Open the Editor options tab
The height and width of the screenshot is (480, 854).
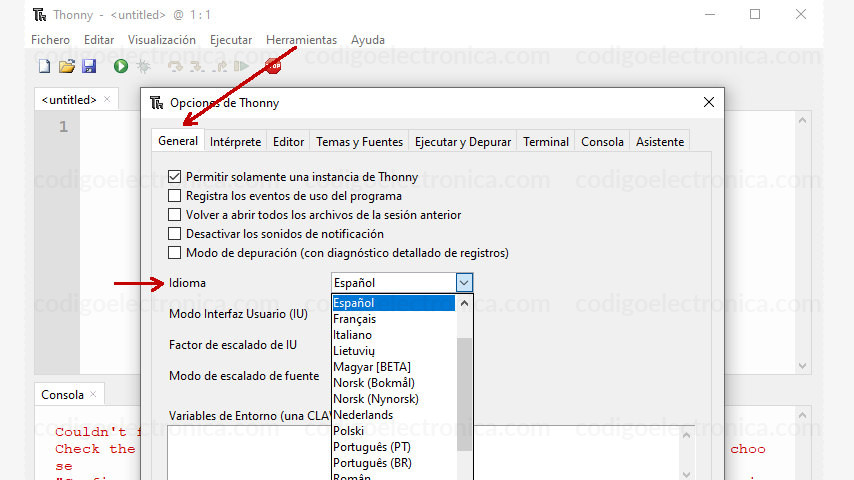pyautogui.click(x=288, y=142)
